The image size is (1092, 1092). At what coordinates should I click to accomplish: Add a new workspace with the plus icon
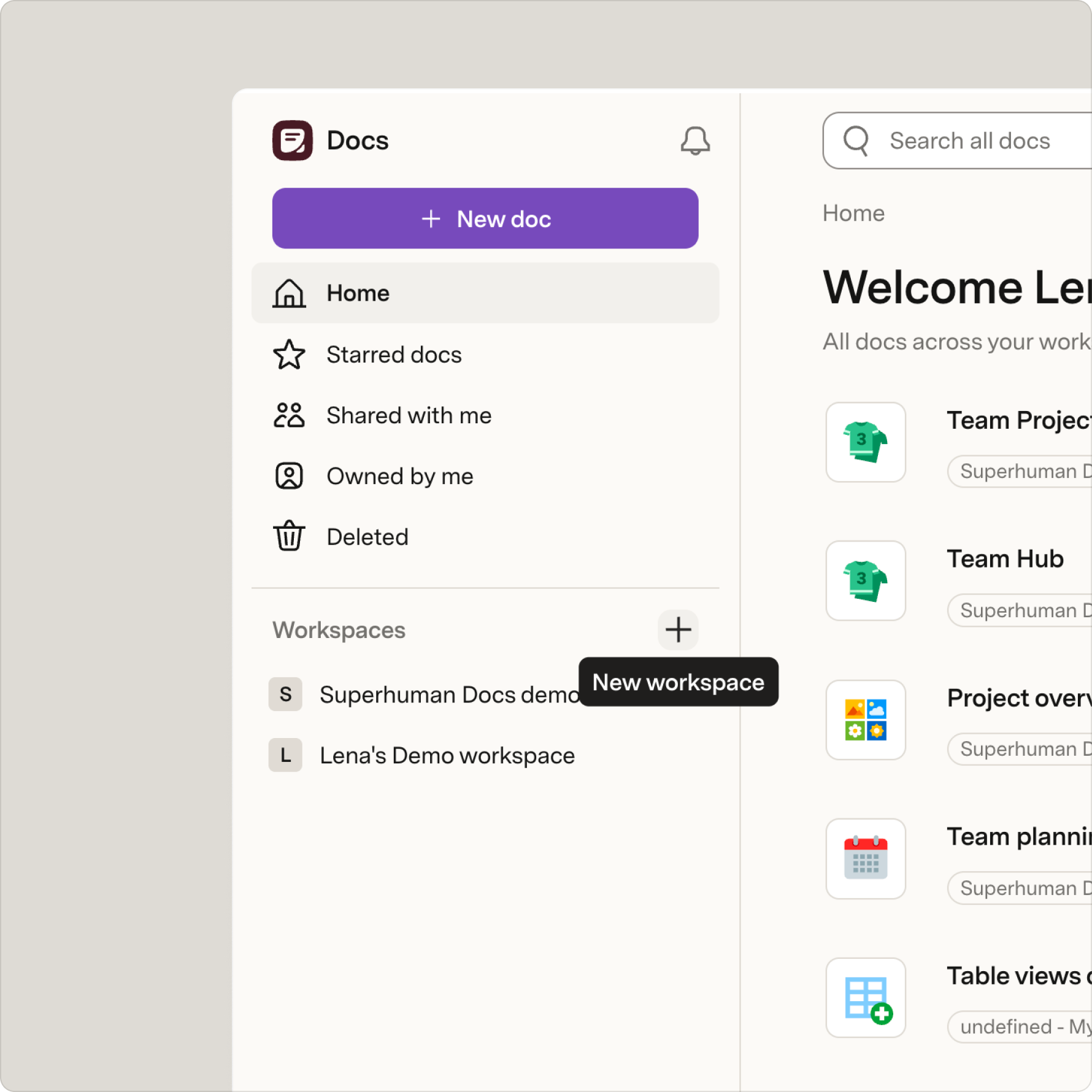[x=679, y=630]
